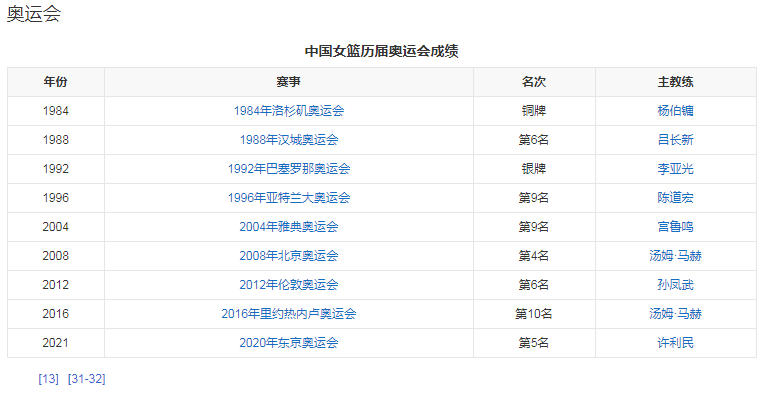The image size is (780, 400).
Task: Click the year cell 2004
Action: pyautogui.click(x=55, y=227)
